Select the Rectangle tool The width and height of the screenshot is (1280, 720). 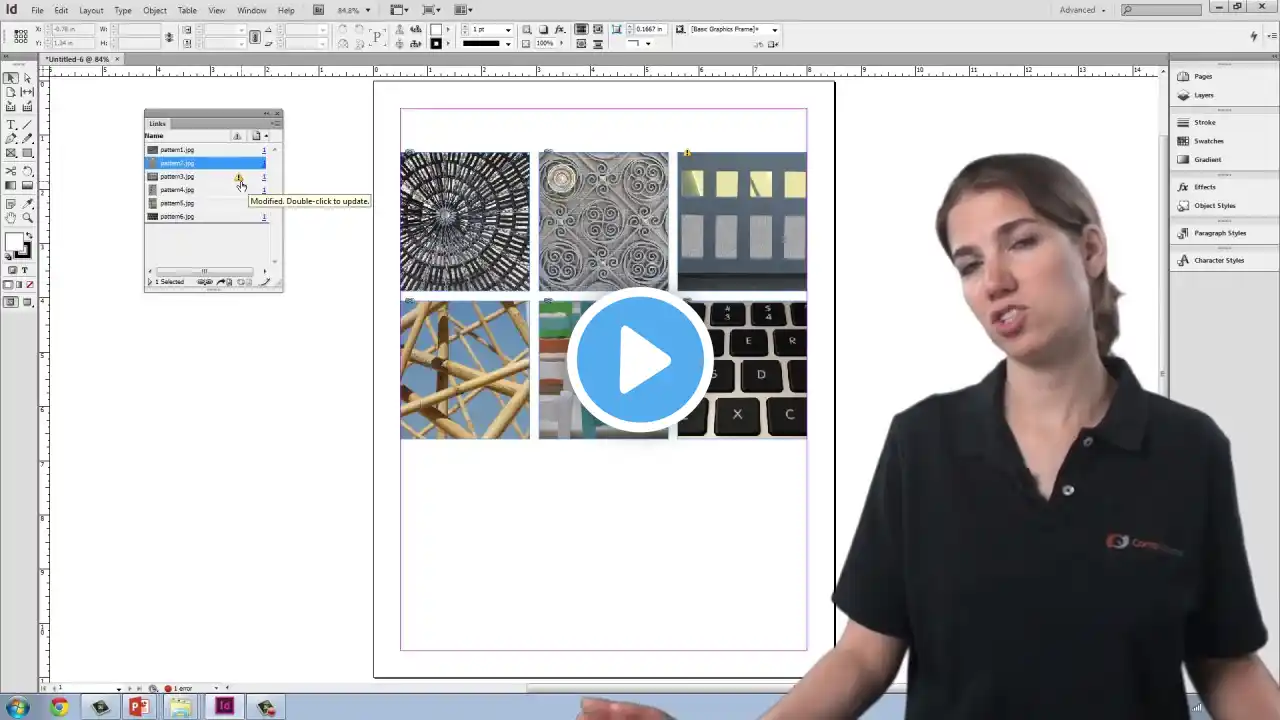27,153
